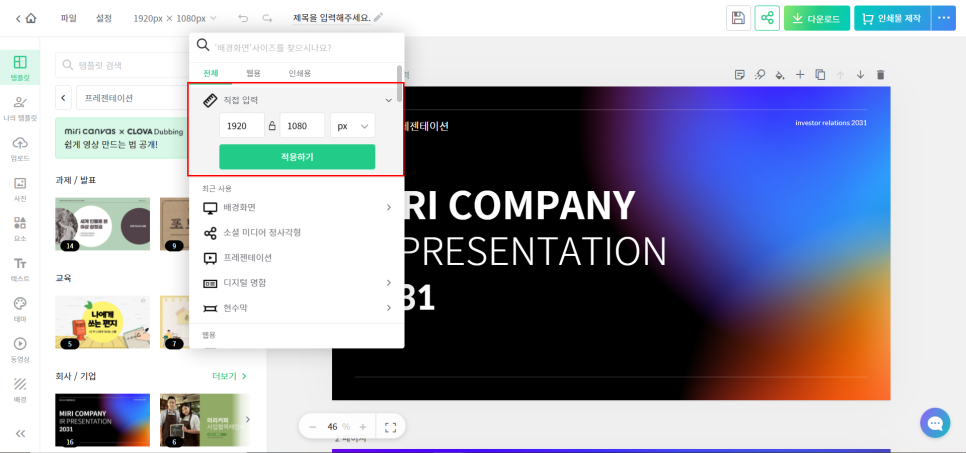Screen dimensions: 966x453
Task: Switch to the 인쇄용 tab
Action: tap(299, 73)
